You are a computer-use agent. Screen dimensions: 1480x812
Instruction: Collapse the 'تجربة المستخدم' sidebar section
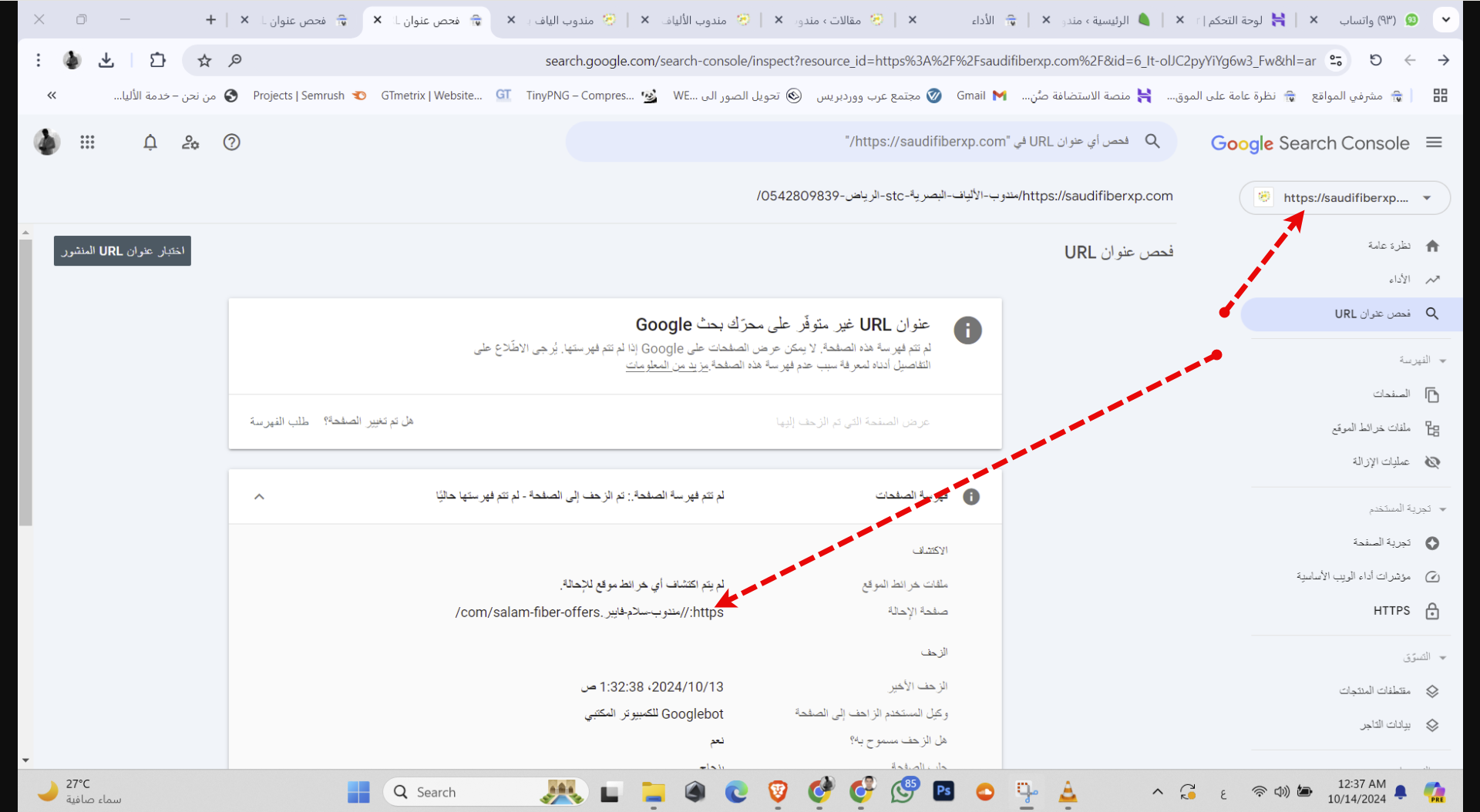click(1442, 509)
